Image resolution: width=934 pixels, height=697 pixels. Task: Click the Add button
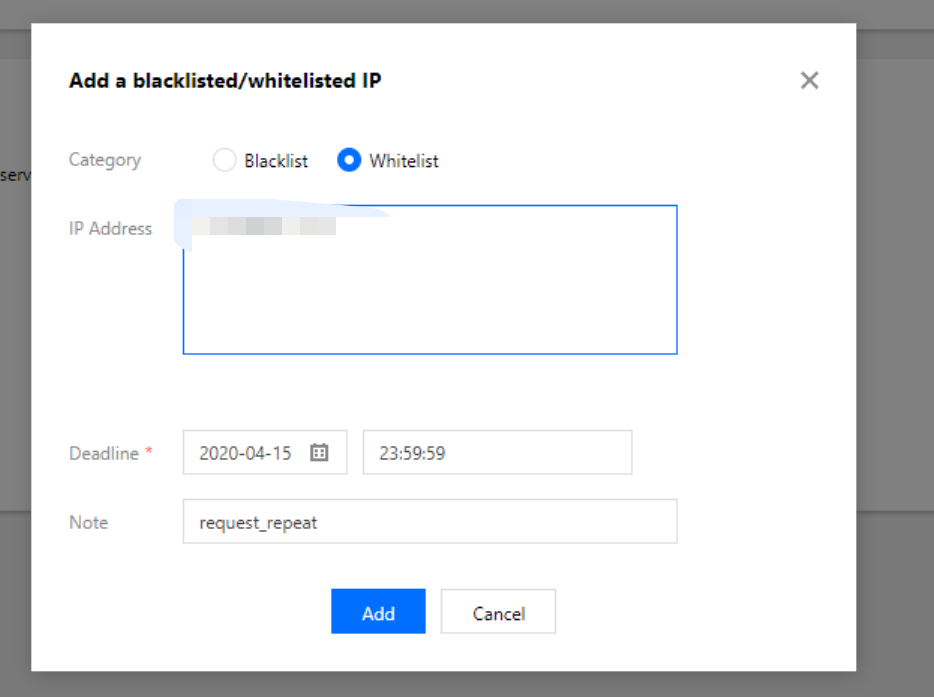point(378,612)
